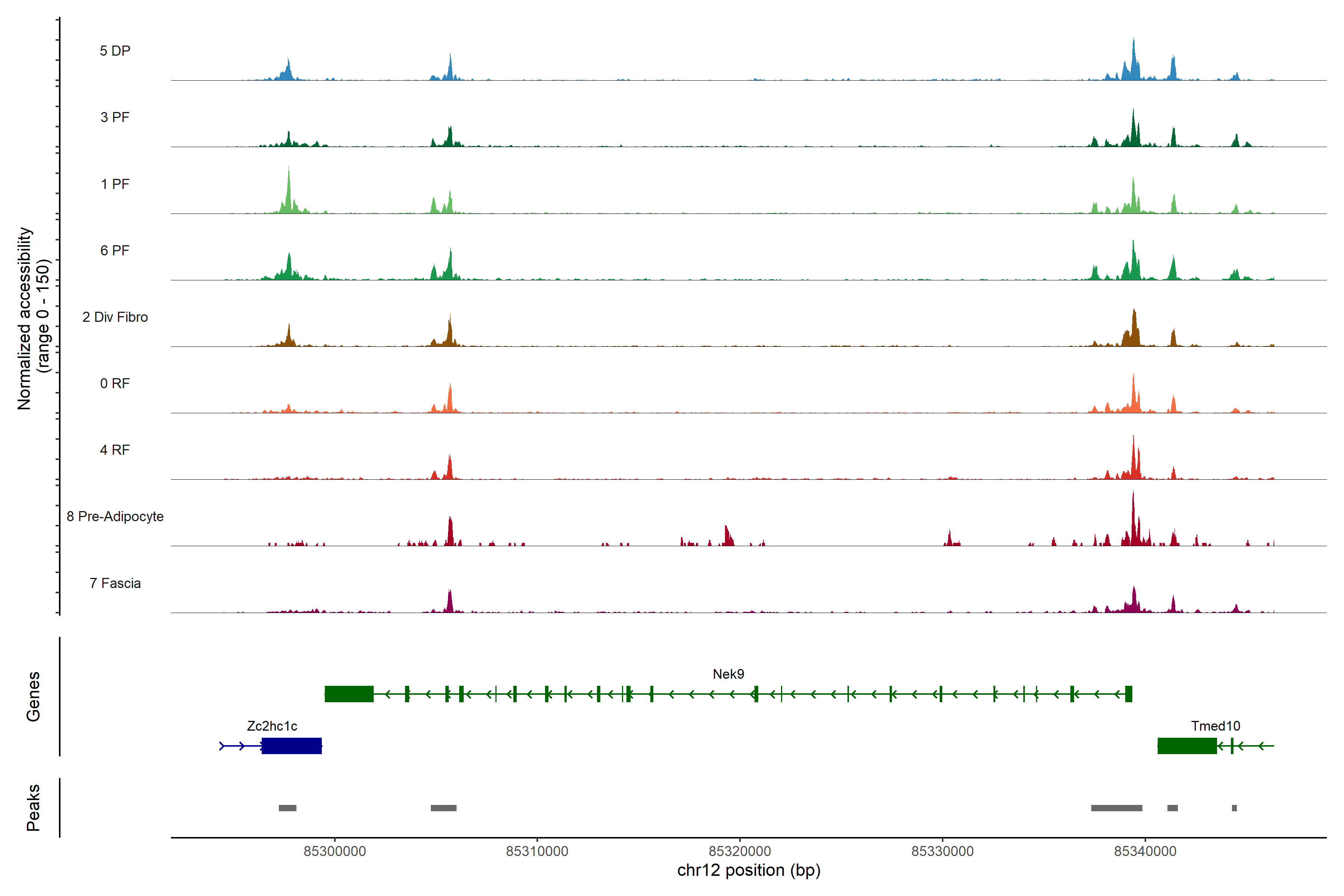Click the large Nek9 left-end exon
This screenshot has width=1344, height=896.
pos(349,694)
